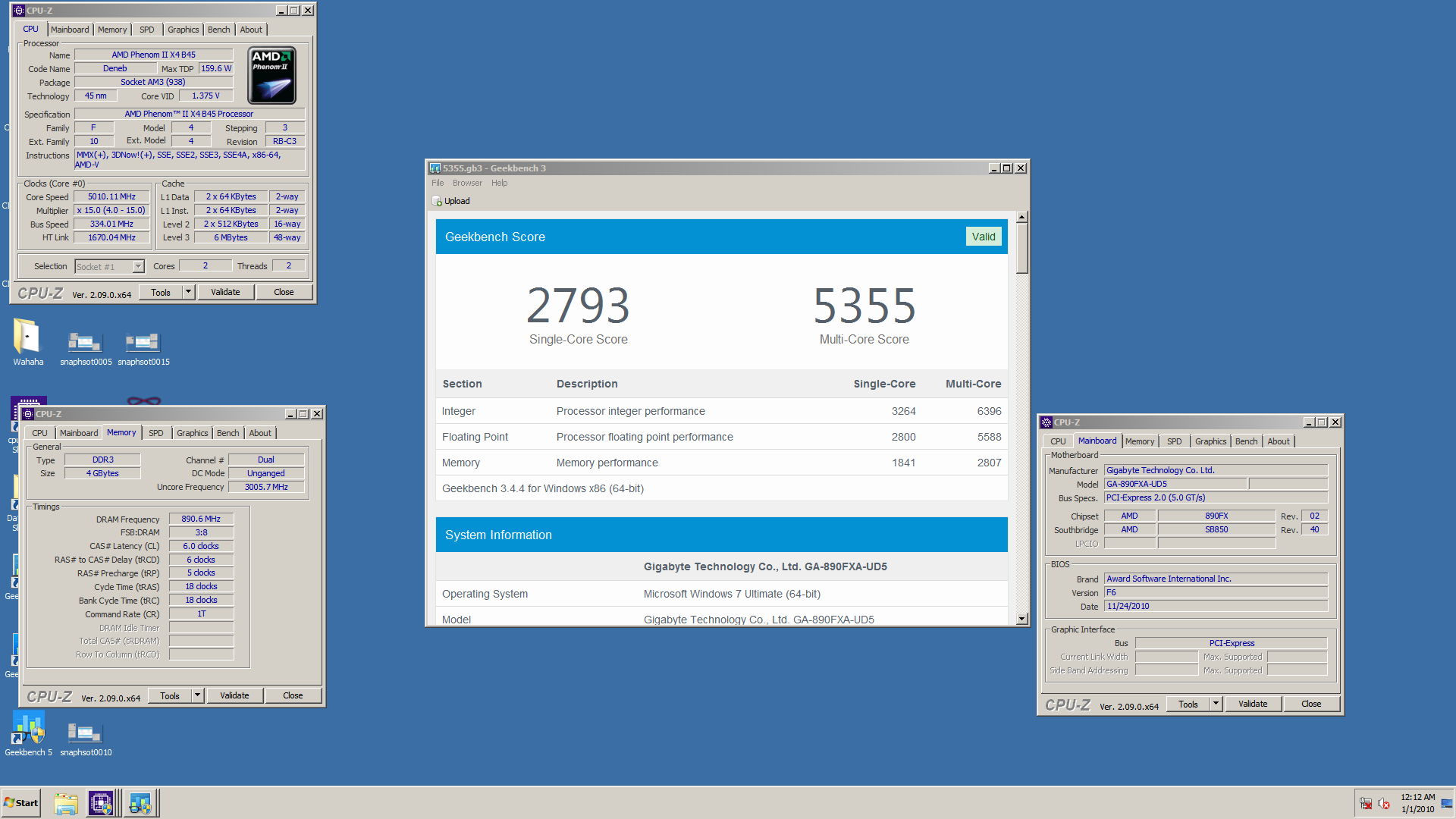Click the Floating Point results row
The height and width of the screenshot is (819, 1456).
point(721,437)
